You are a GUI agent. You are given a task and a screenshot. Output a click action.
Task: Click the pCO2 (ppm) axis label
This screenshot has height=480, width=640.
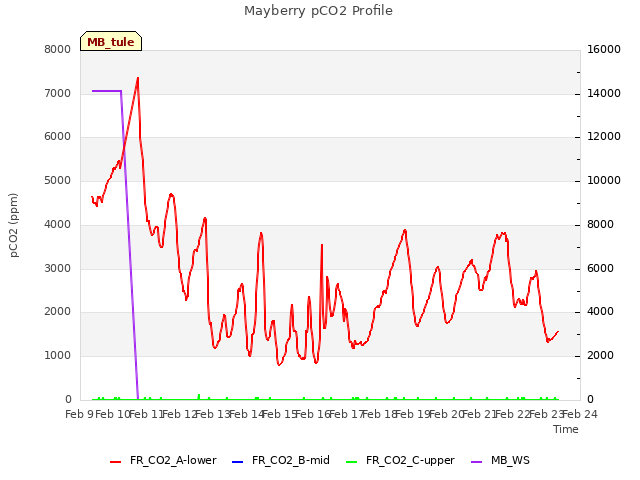[x=14, y=225]
